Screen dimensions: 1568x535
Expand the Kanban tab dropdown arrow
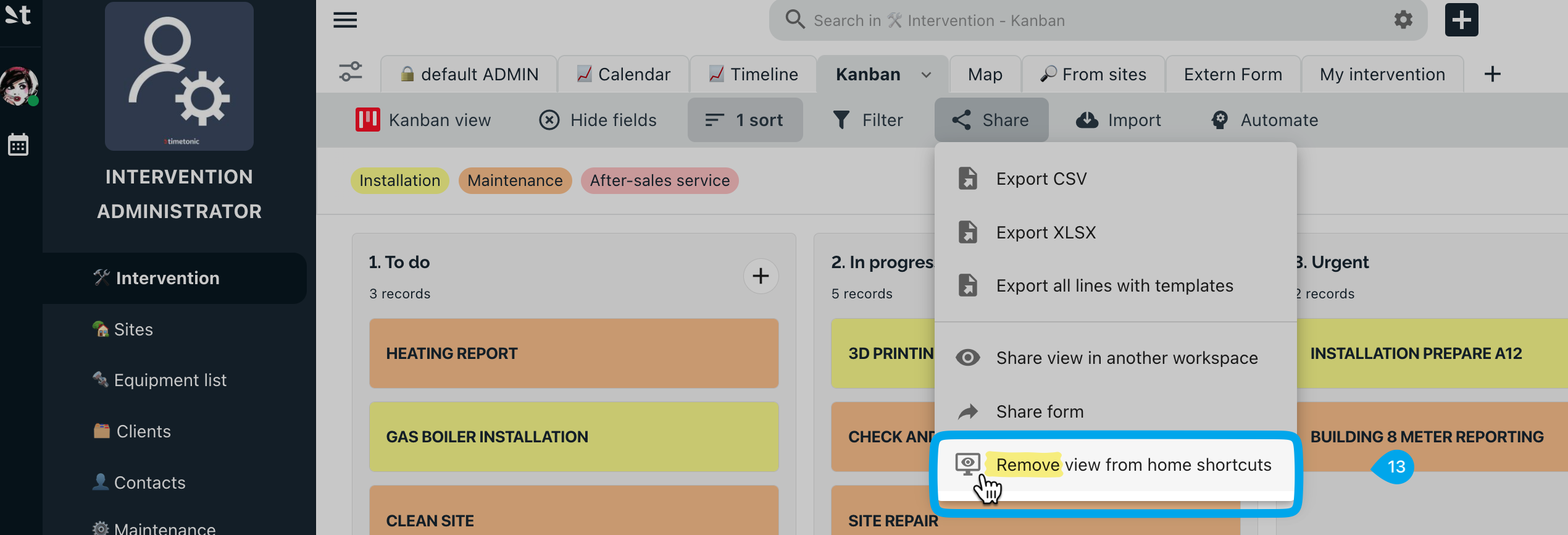point(926,75)
